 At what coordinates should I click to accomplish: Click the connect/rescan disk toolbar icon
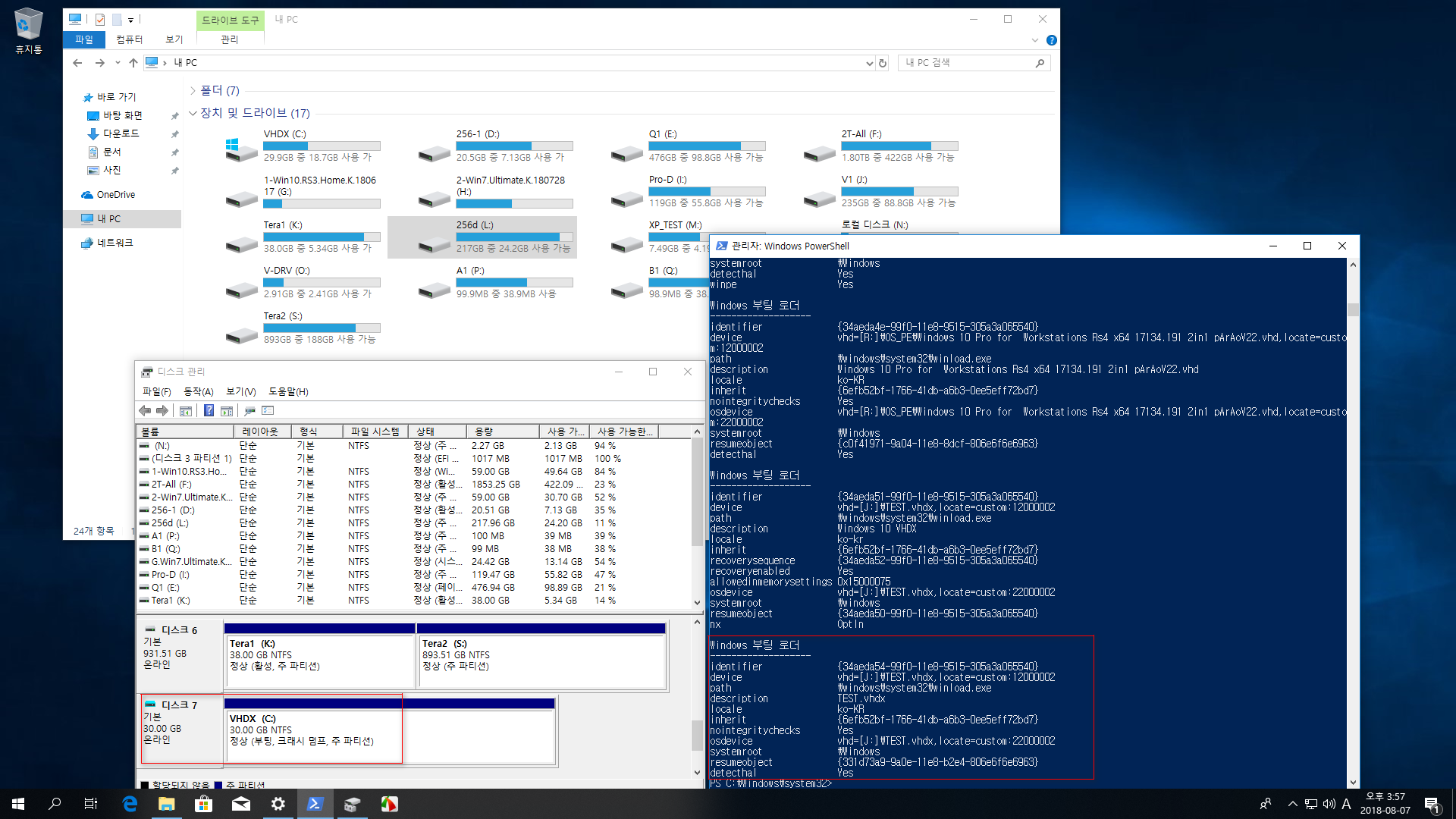pyautogui.click(x=249, y=411)
